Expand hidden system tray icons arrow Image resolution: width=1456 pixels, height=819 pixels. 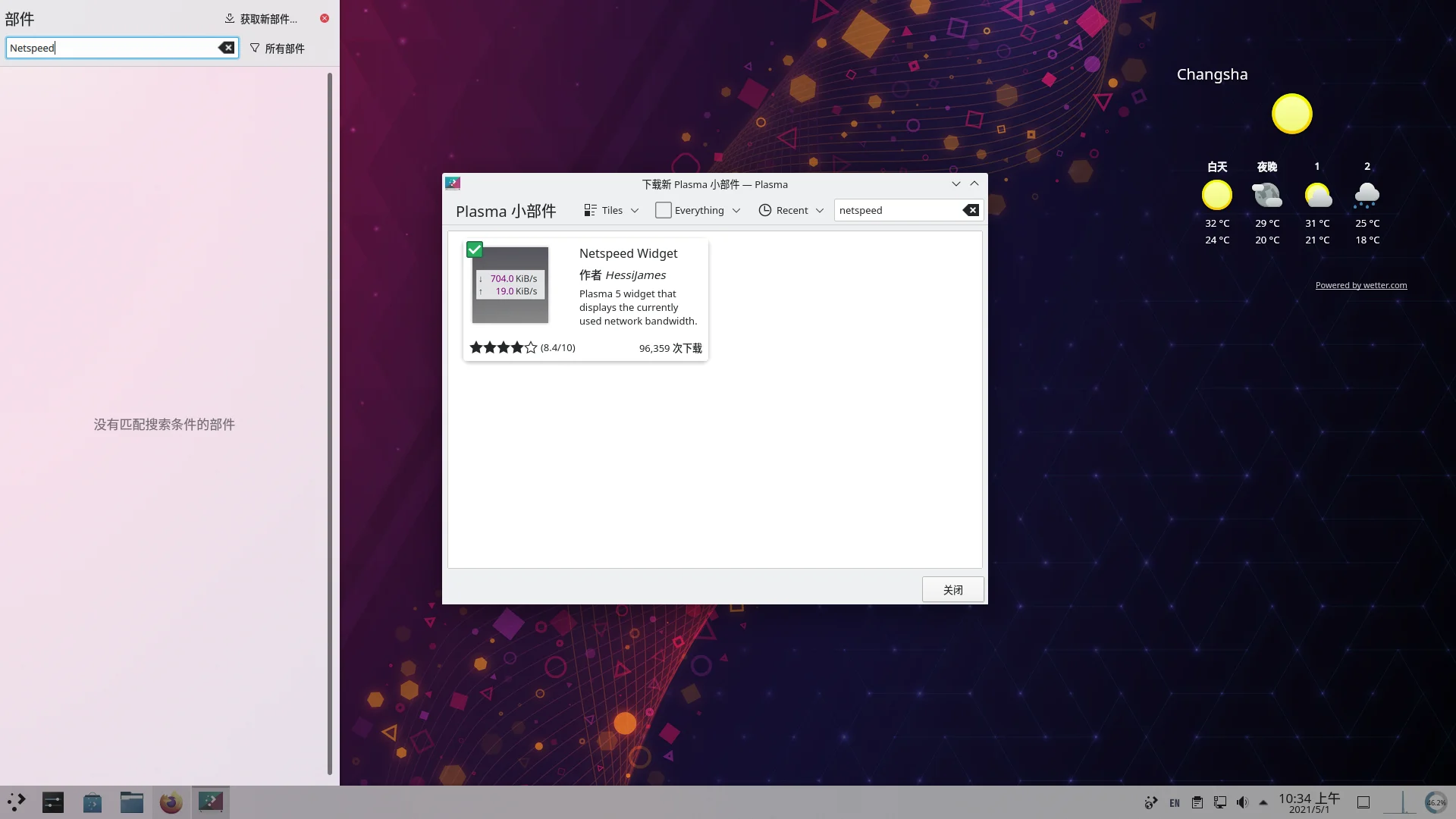tap(1263, 802)
